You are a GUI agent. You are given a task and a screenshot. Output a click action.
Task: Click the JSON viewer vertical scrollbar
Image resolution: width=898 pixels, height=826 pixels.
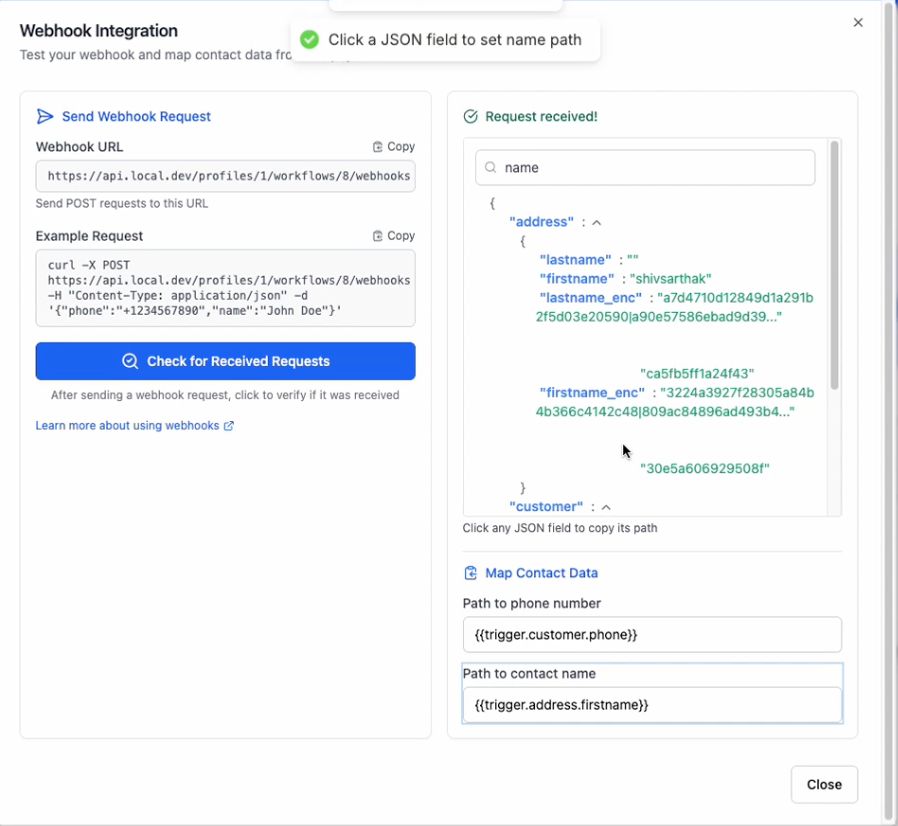(x=834, y=265)
